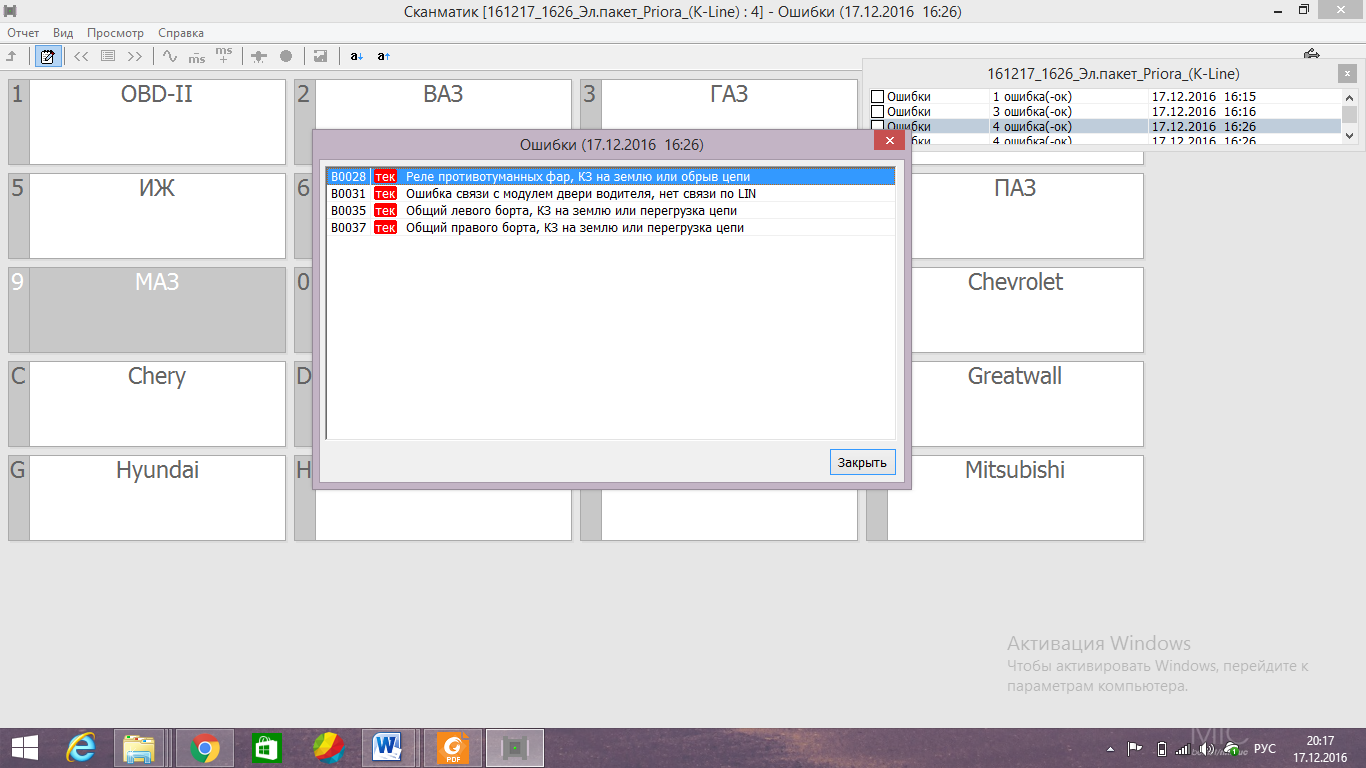This screenshot has height=768, width=1366.
Task: Click the Закрыть button in errors dialog
Action: point(862,463)
